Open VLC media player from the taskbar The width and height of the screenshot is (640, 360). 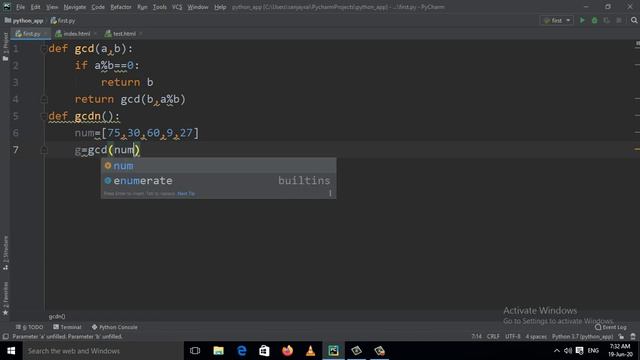(310, 351)
